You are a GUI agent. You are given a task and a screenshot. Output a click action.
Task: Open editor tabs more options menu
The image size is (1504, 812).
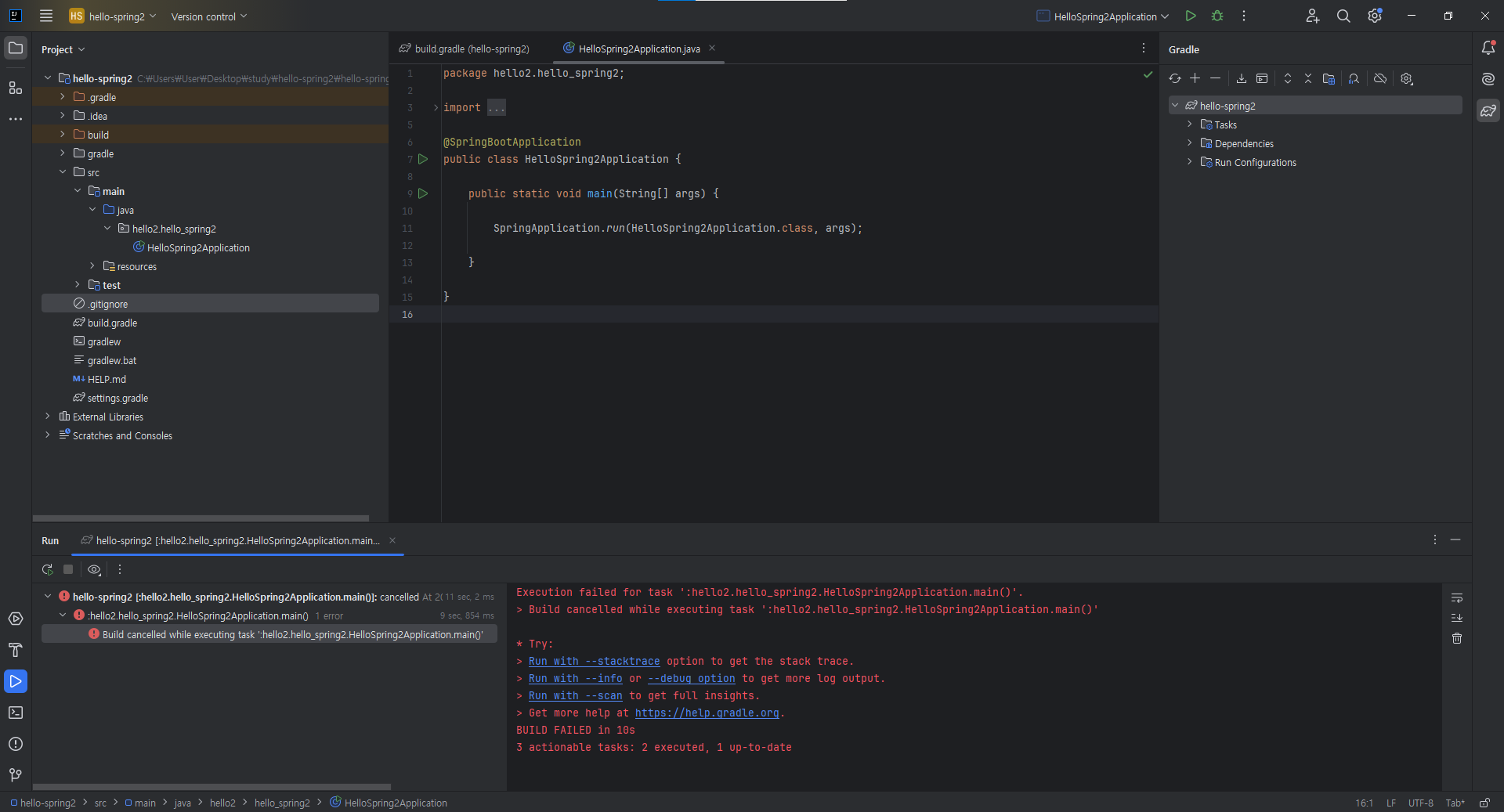[1144, 49]
